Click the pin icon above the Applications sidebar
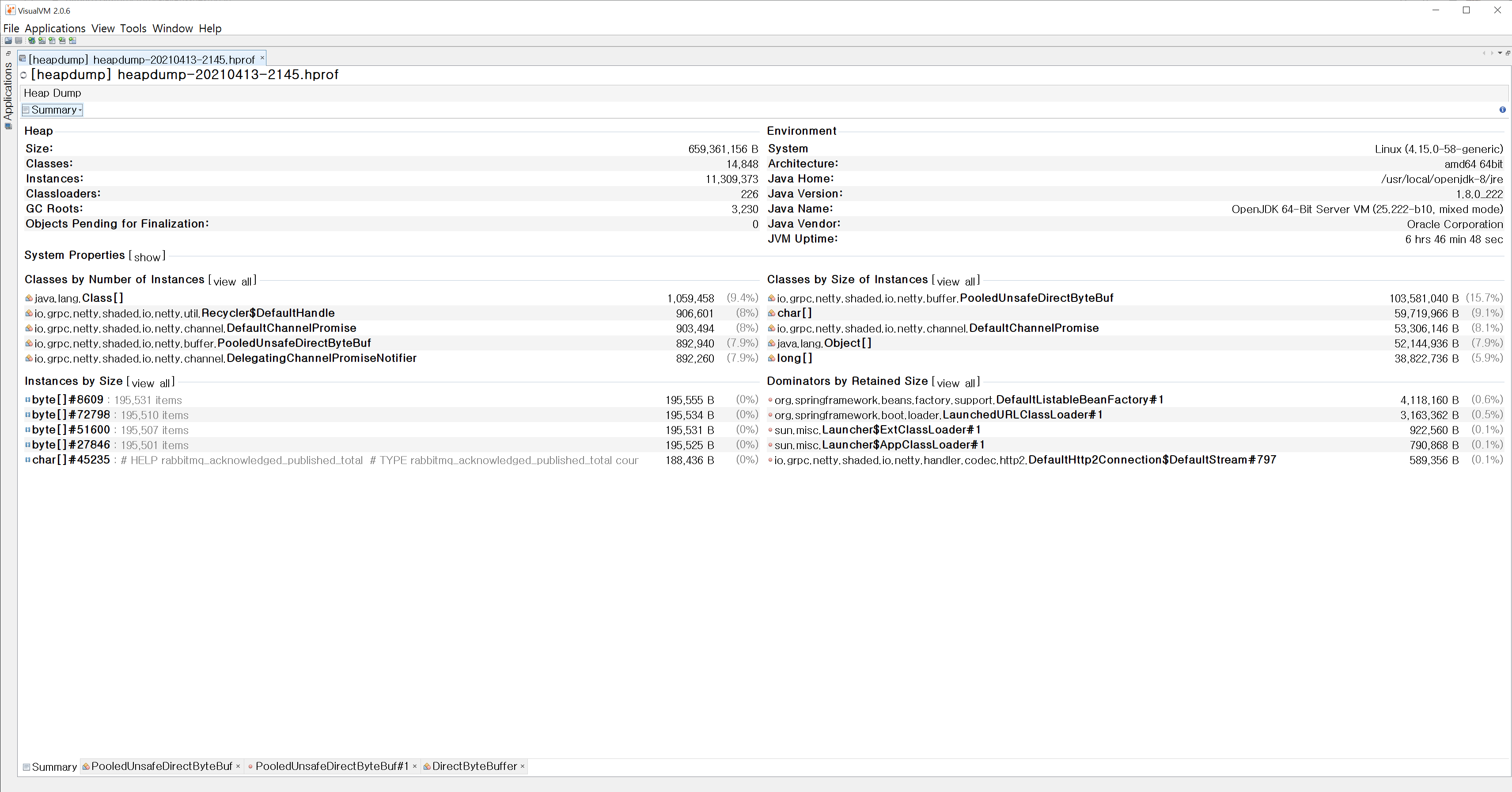This screenshot has height=792, width=1512. coord(8,53)
